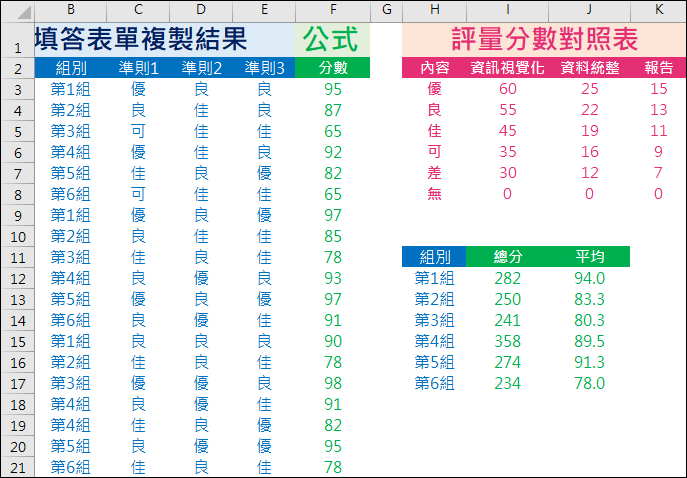Click total score 282
687x478 pixels.
(x=507, y=278)
